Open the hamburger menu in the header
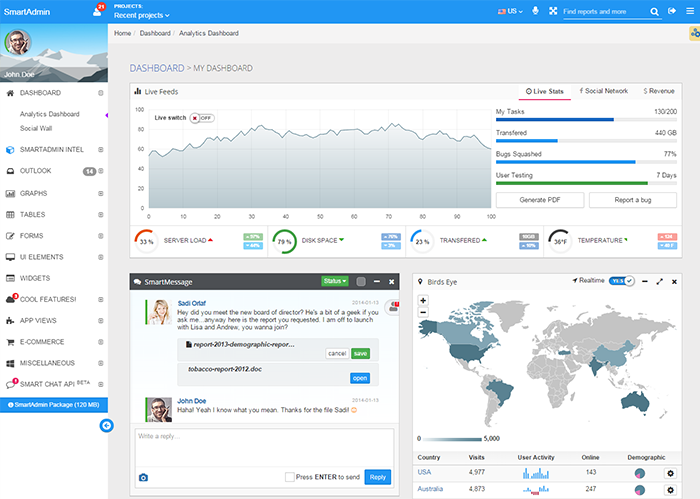The image size is (700, 499). (x=688, y=12)
